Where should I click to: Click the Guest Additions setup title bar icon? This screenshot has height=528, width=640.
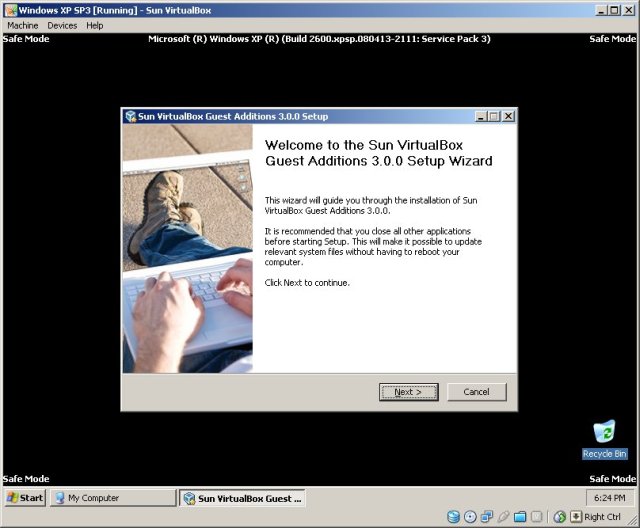coord(131,116)
